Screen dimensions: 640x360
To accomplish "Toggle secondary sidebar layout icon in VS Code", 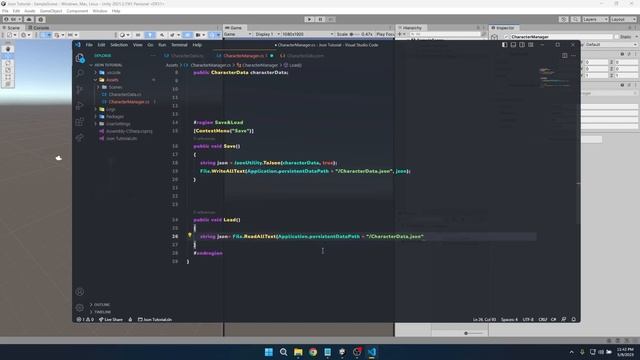I will (522, 44).
